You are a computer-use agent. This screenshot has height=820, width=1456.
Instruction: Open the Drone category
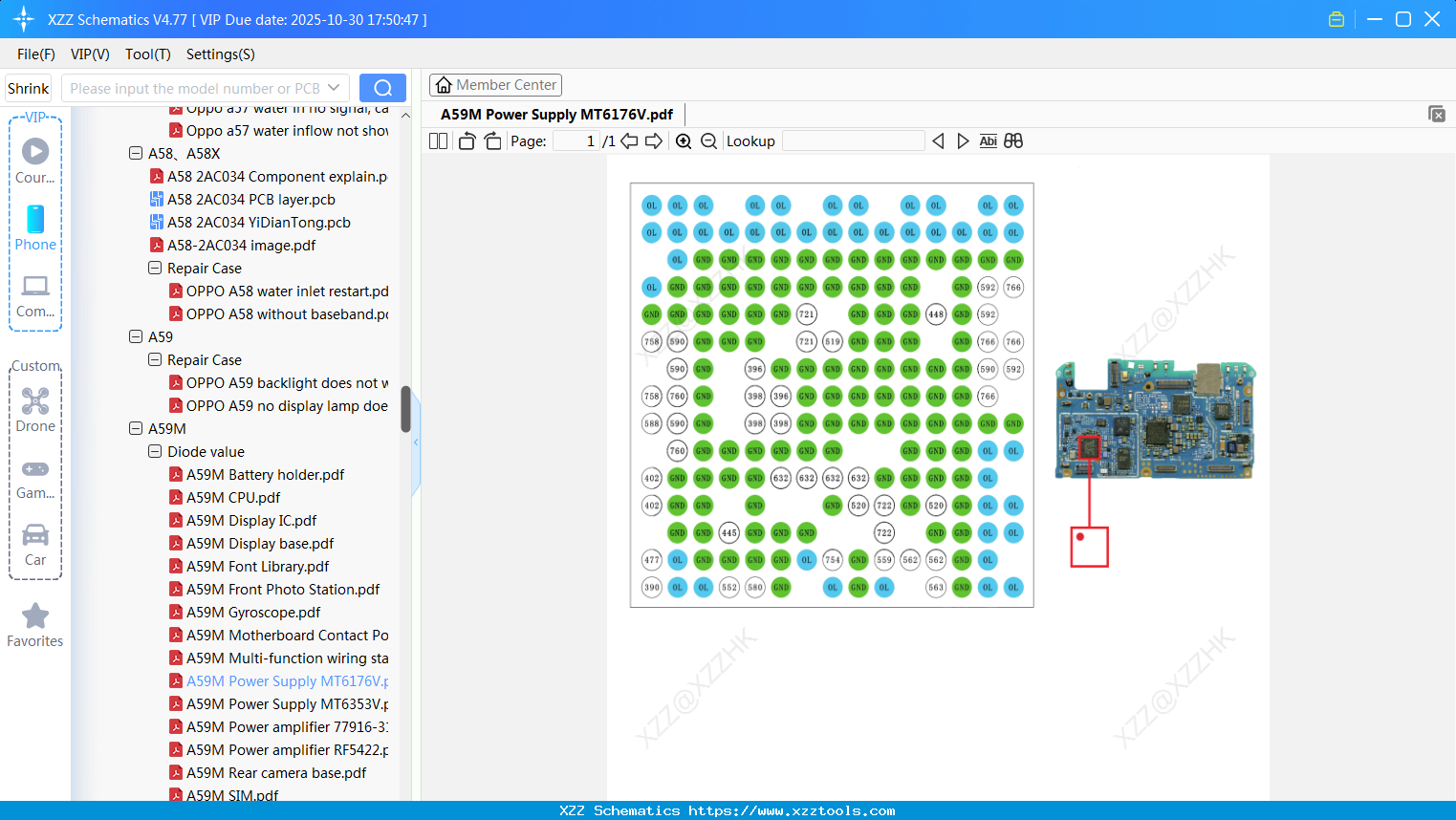coord(35,410)
